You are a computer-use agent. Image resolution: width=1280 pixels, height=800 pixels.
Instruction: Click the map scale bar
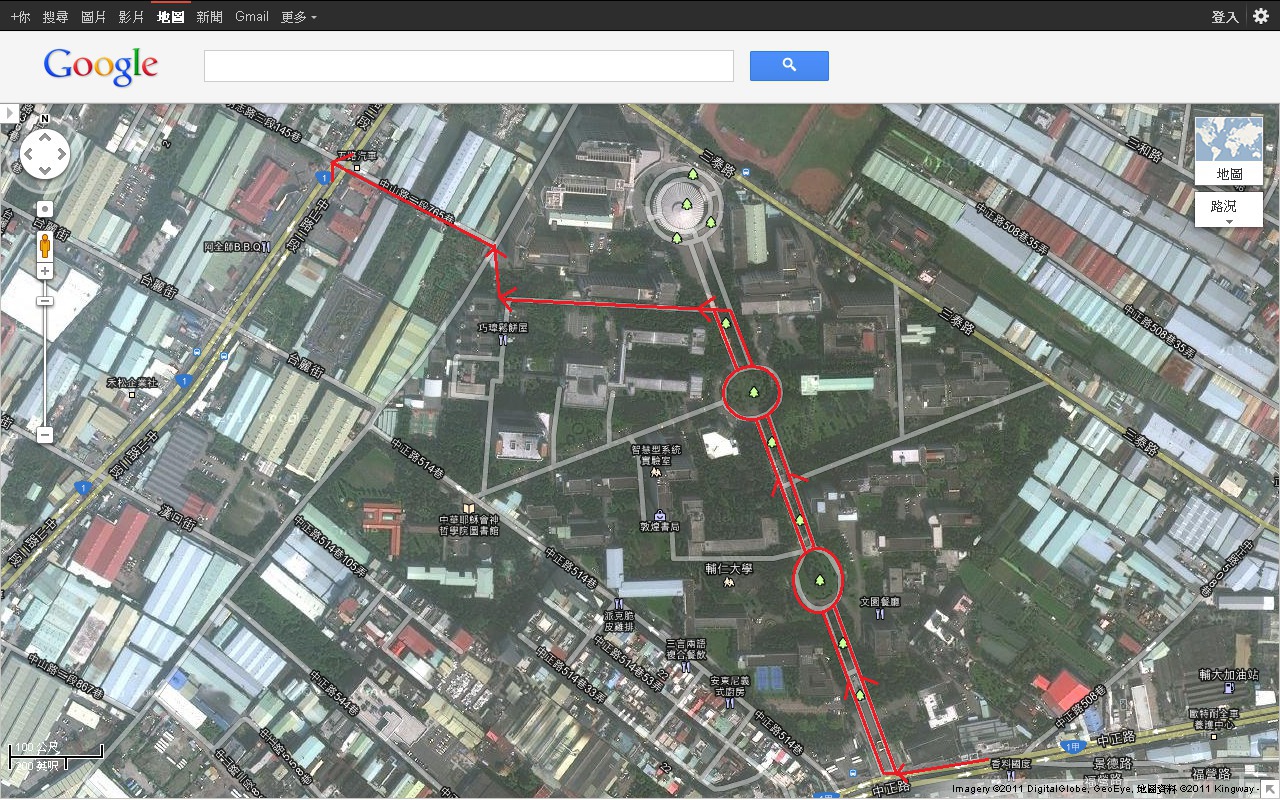click(56, 757)
